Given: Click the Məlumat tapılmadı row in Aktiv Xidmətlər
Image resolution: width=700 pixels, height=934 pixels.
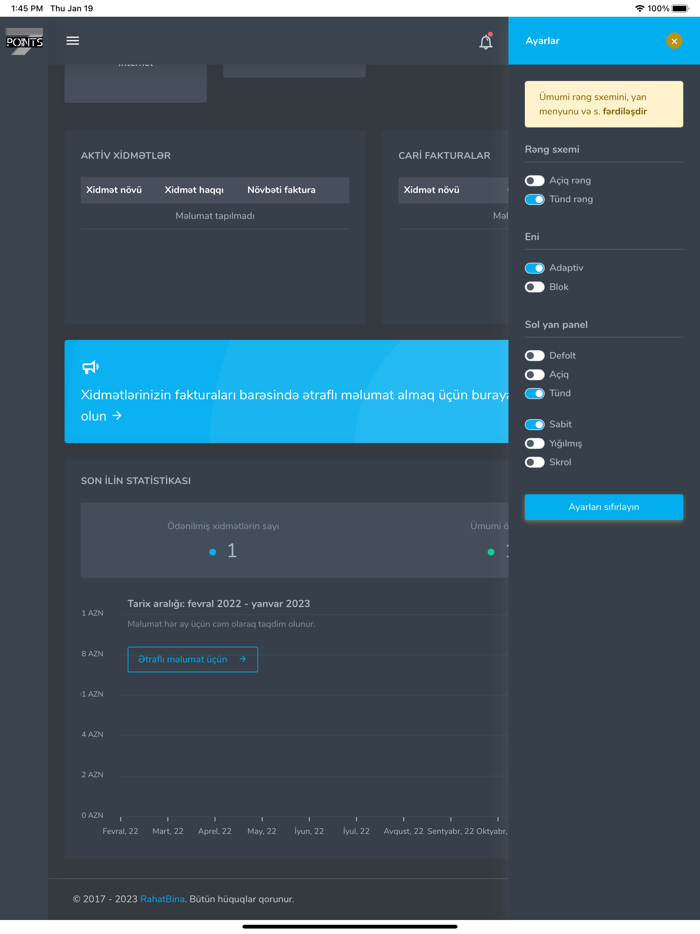Looking at the screenshot, I should [214, 216].
